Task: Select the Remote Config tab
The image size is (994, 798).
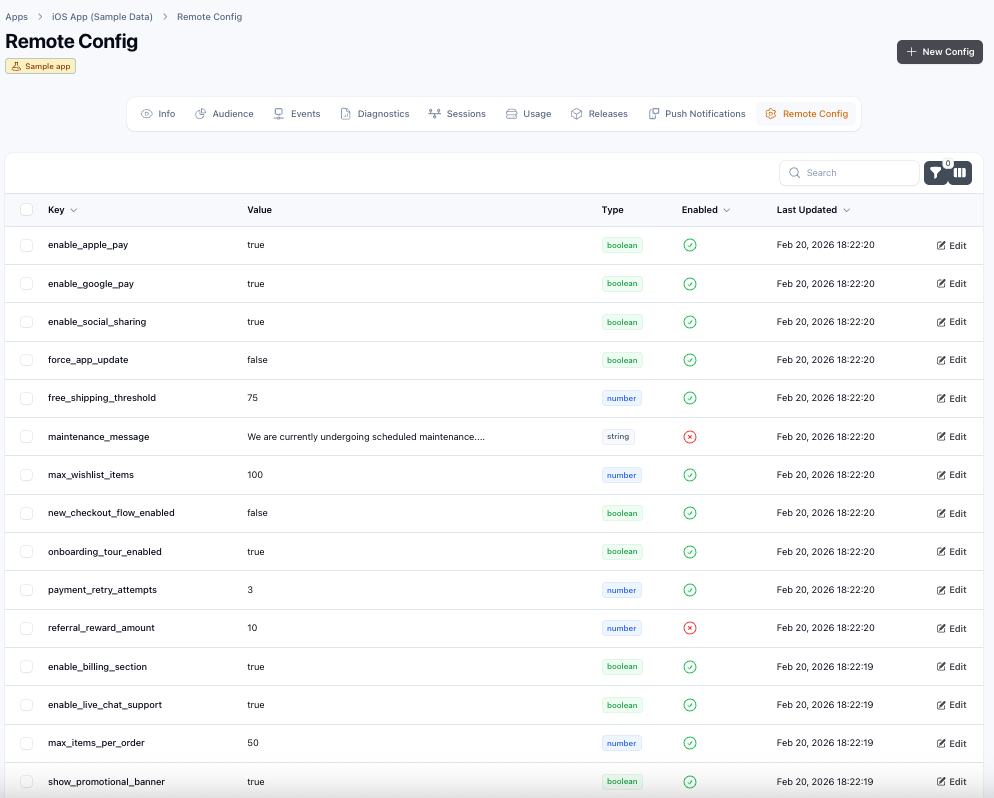Action: pos(806,113)
